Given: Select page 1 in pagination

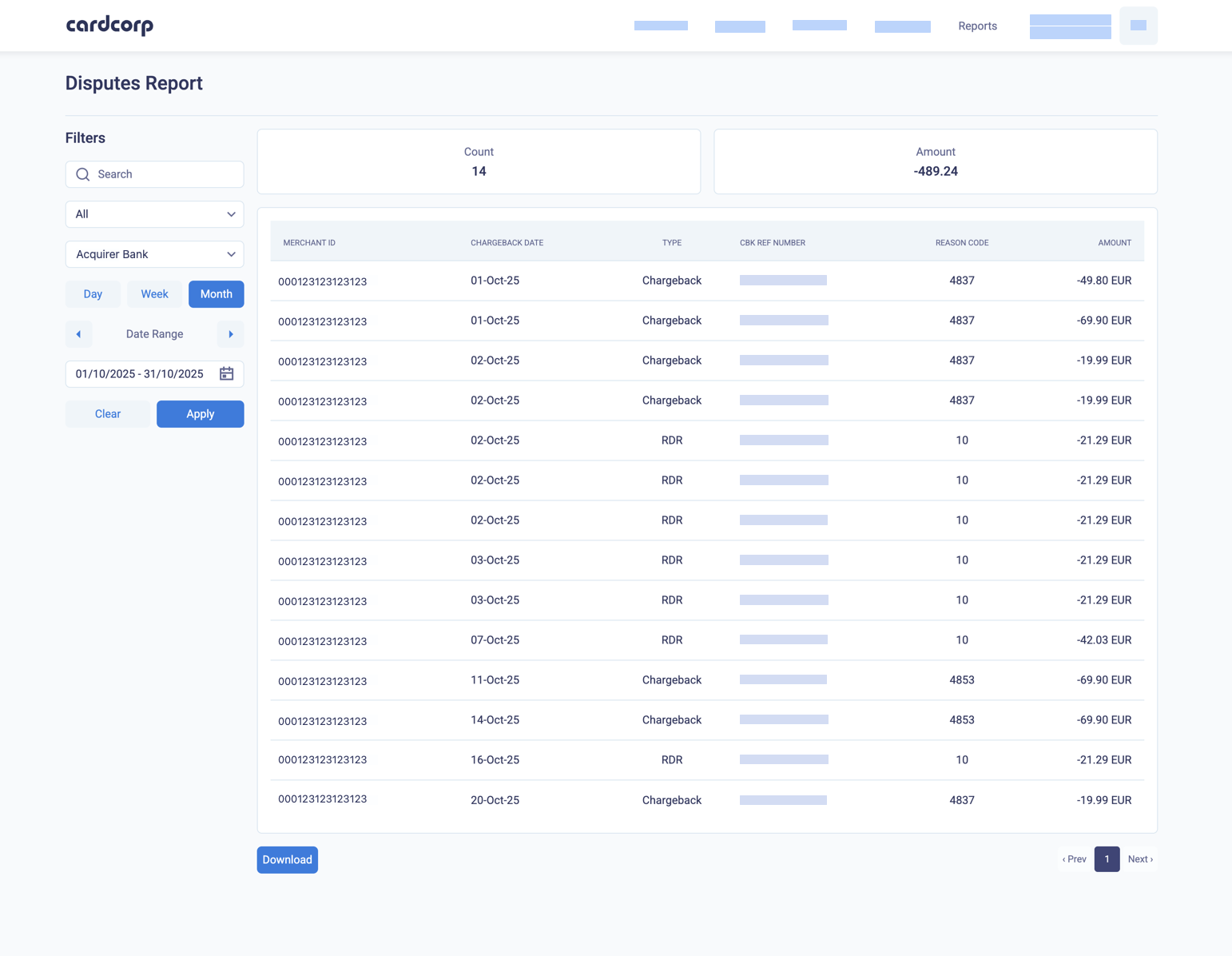Looking at the screenshot, I should tap(1107, 859).
